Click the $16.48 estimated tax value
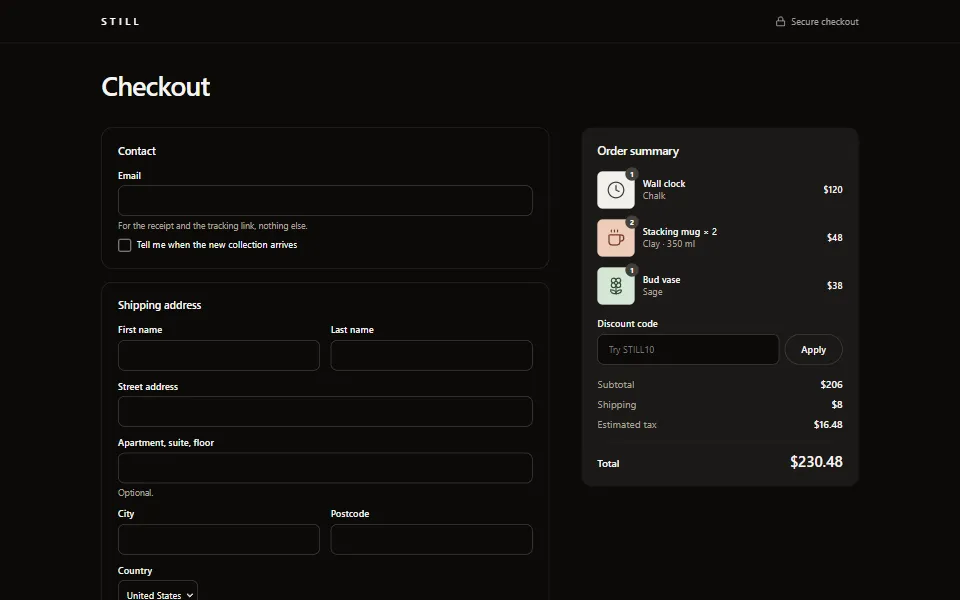 coord(828,424)
